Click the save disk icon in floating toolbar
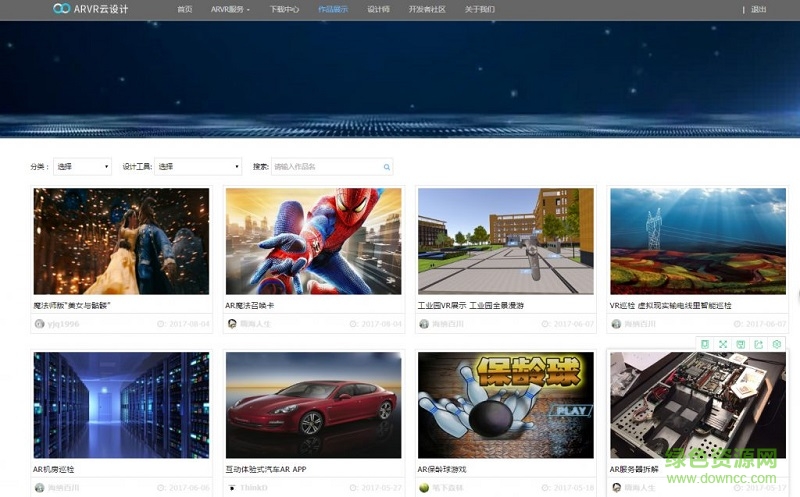This screenshot has height=497, width=800. (740, 344)
